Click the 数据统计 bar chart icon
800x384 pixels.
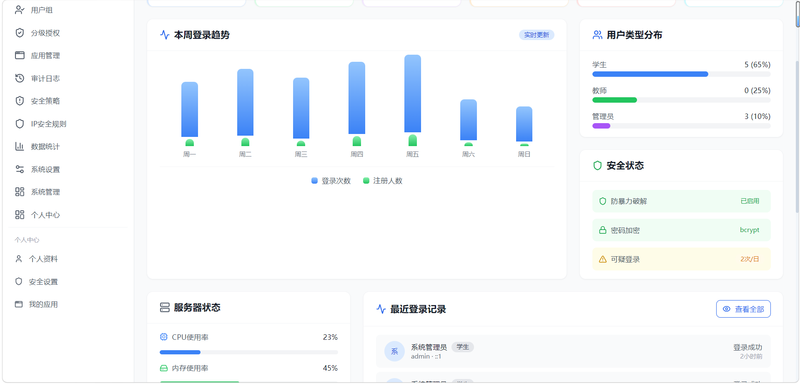(19, 146)
